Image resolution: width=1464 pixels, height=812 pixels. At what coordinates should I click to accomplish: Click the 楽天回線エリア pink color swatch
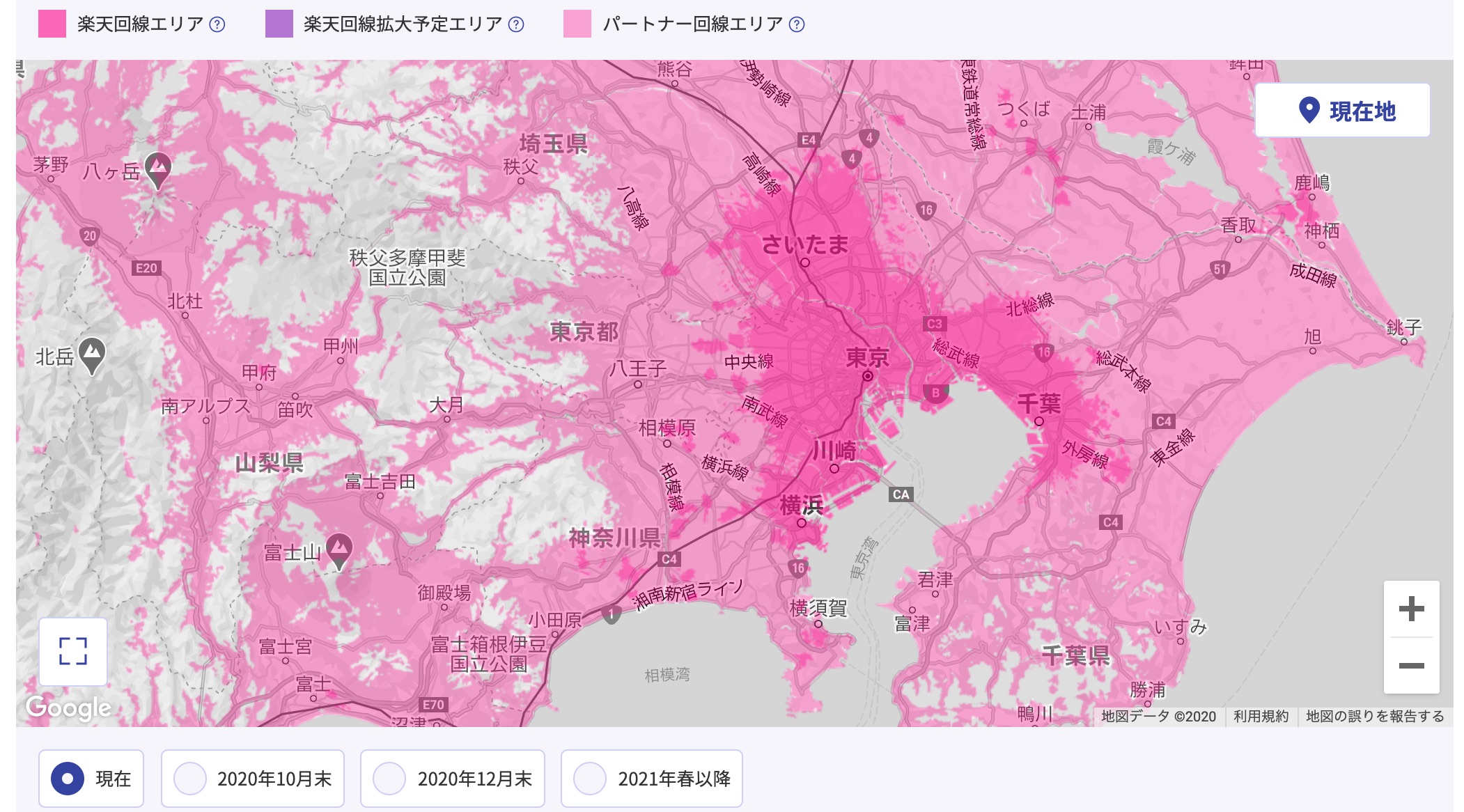(x=52, y=24)
